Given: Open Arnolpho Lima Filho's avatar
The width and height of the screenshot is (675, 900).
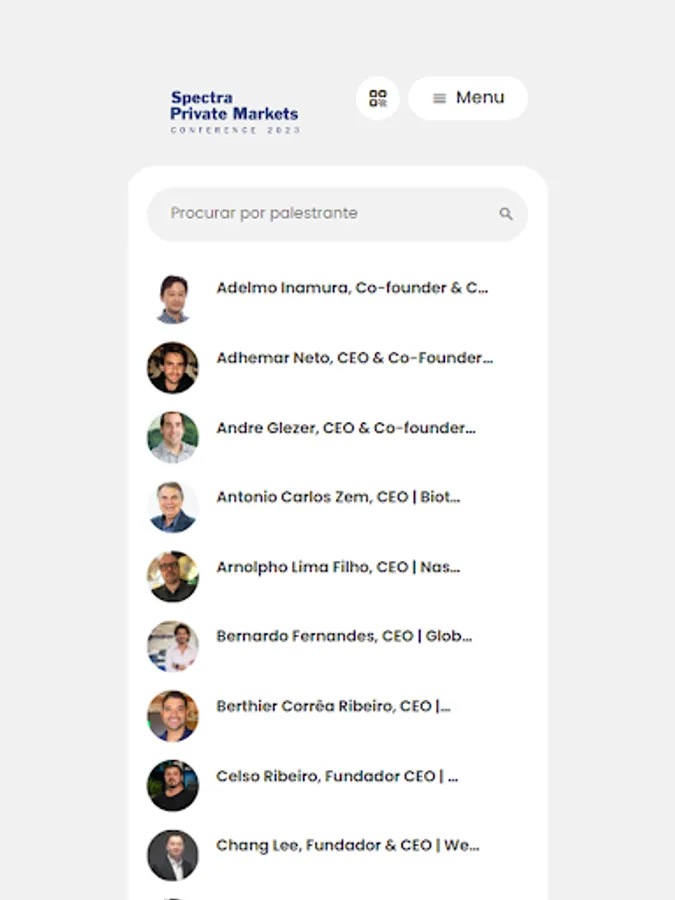Looking at the screenshot, I should pos(173,577).
